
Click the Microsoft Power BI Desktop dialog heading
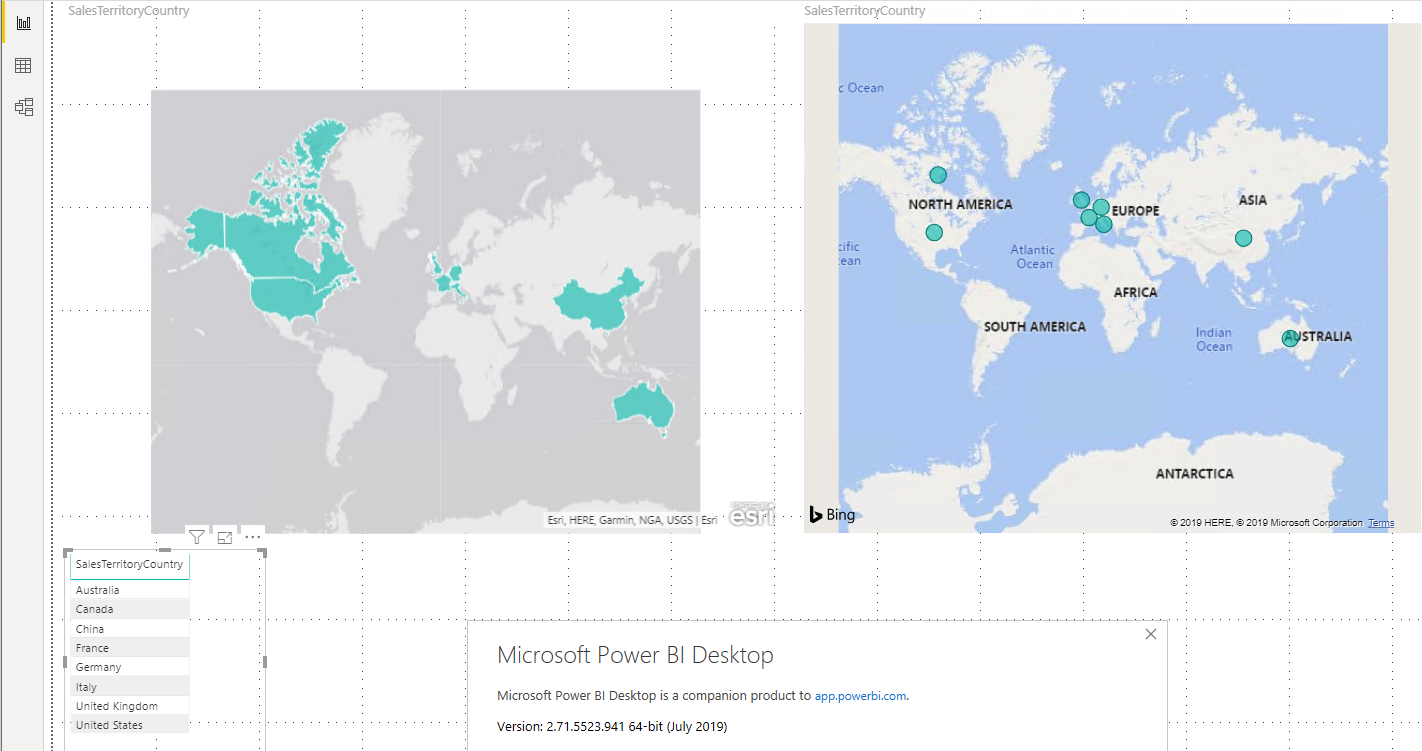pyautogui.click(x=635, y=656)
